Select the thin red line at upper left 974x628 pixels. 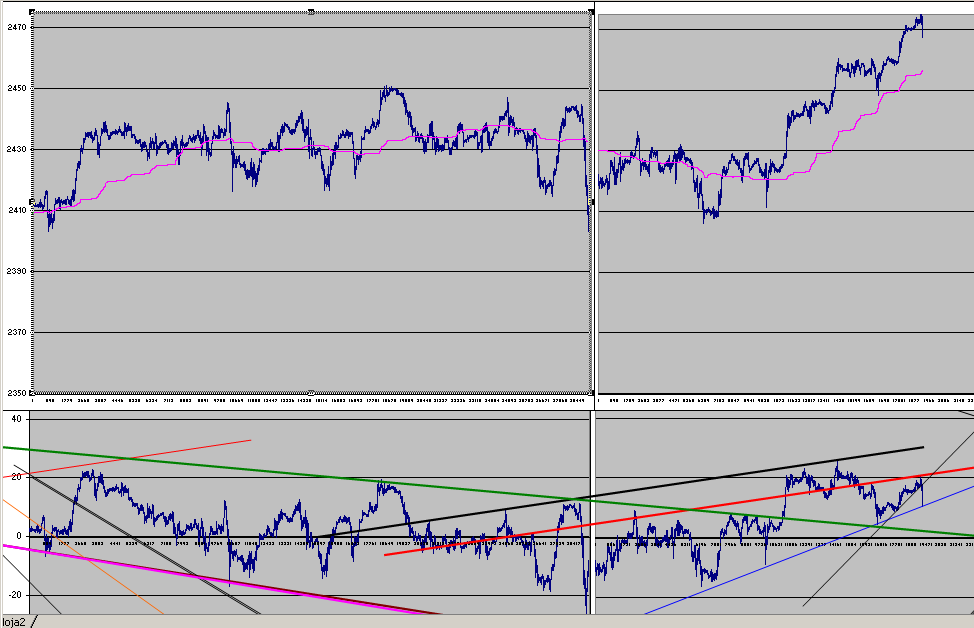pyautogui.click(x=127, y=458)
